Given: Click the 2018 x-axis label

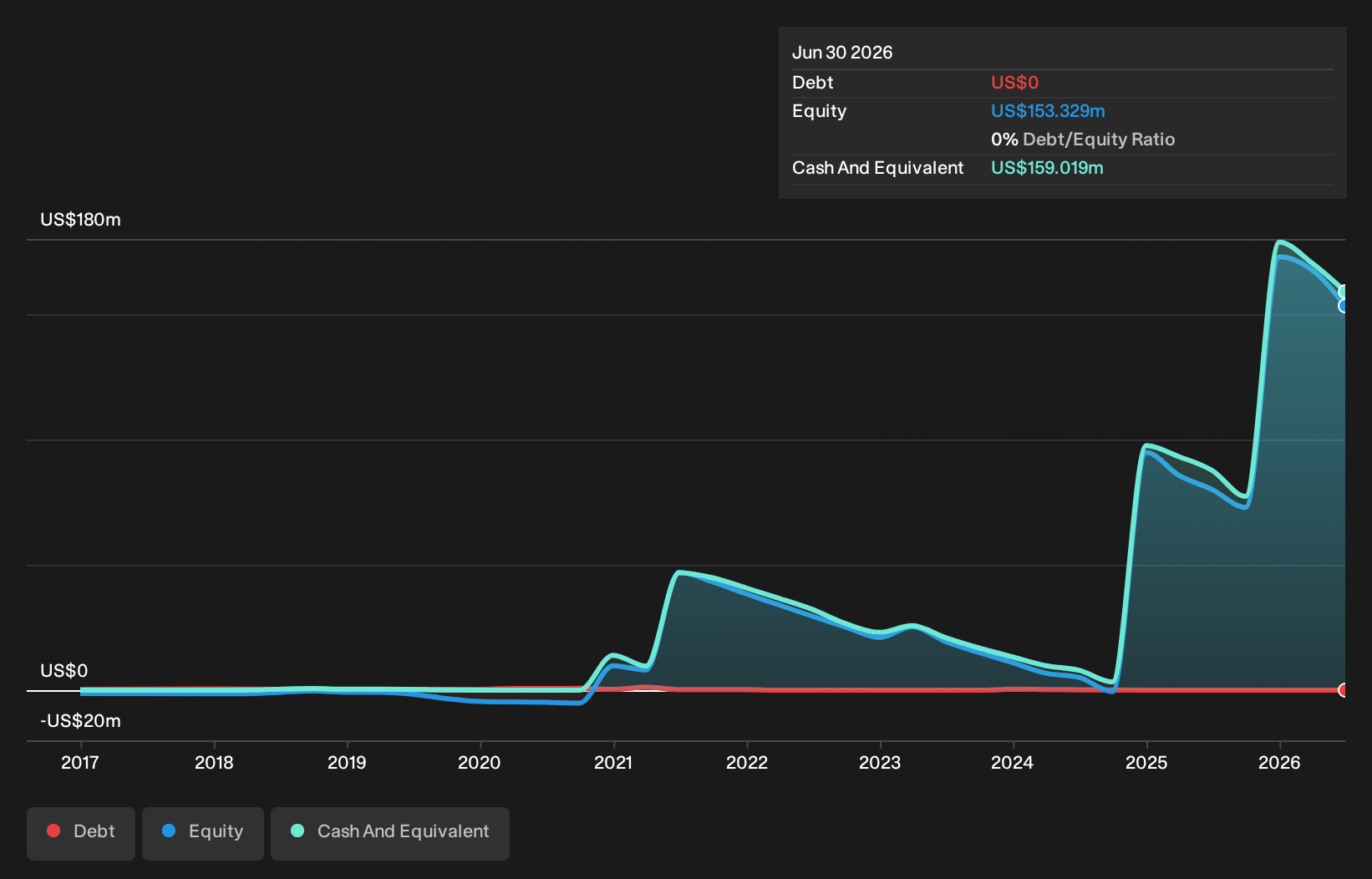Looking at the screenshot, I should [214, 763].
